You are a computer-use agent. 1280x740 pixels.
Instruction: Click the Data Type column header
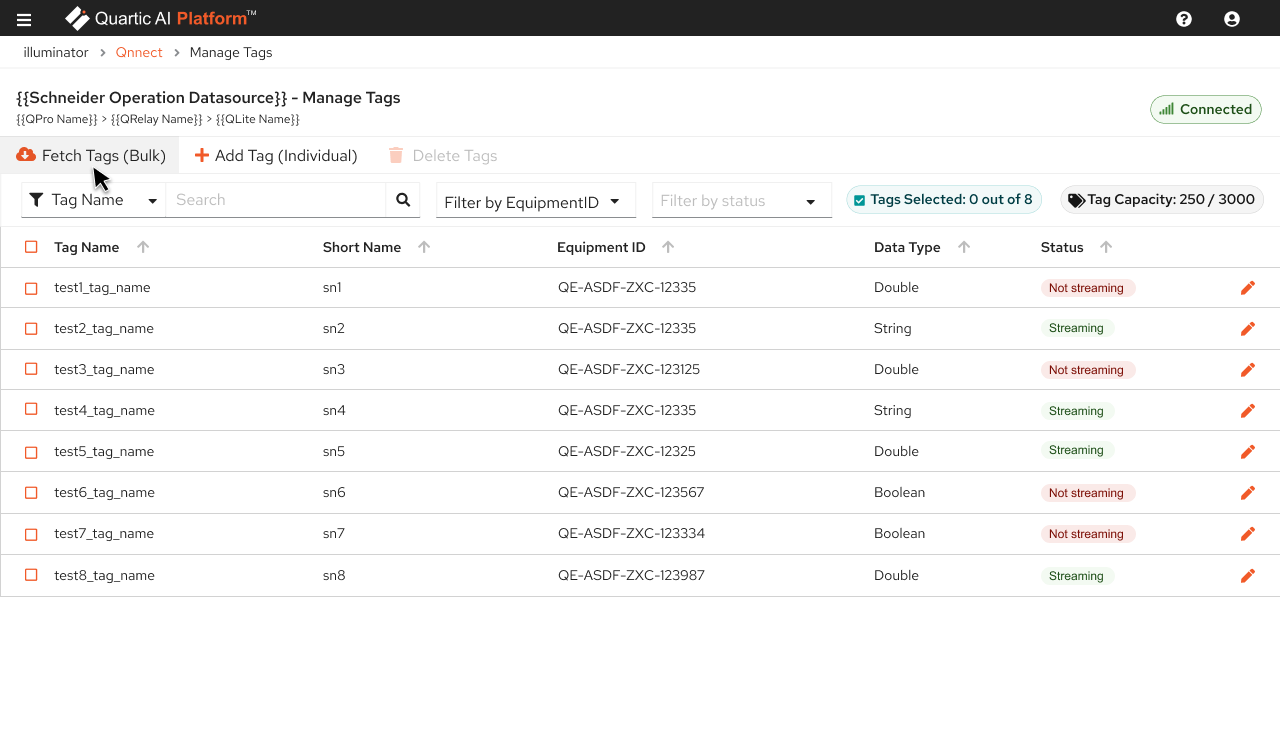coord(907,247)
